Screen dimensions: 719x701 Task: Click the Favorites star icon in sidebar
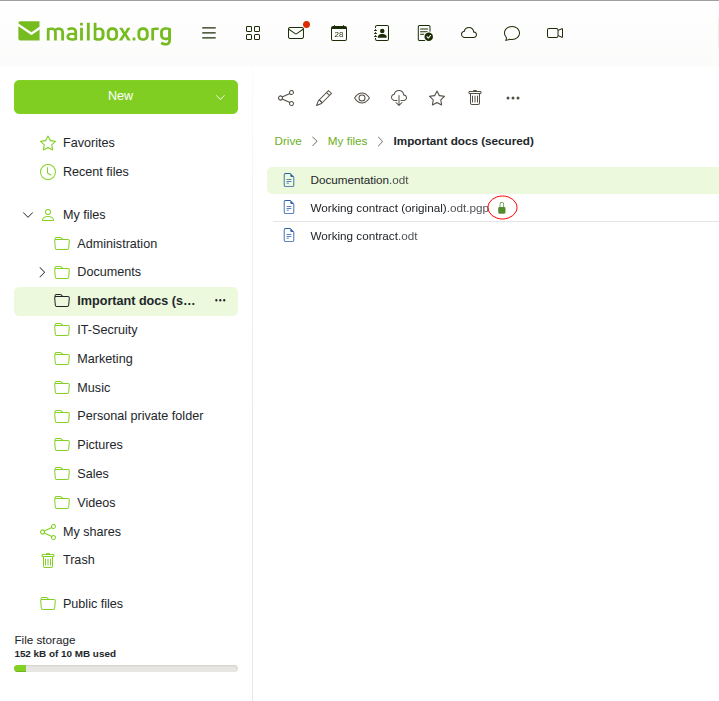(x=48, y=143)
